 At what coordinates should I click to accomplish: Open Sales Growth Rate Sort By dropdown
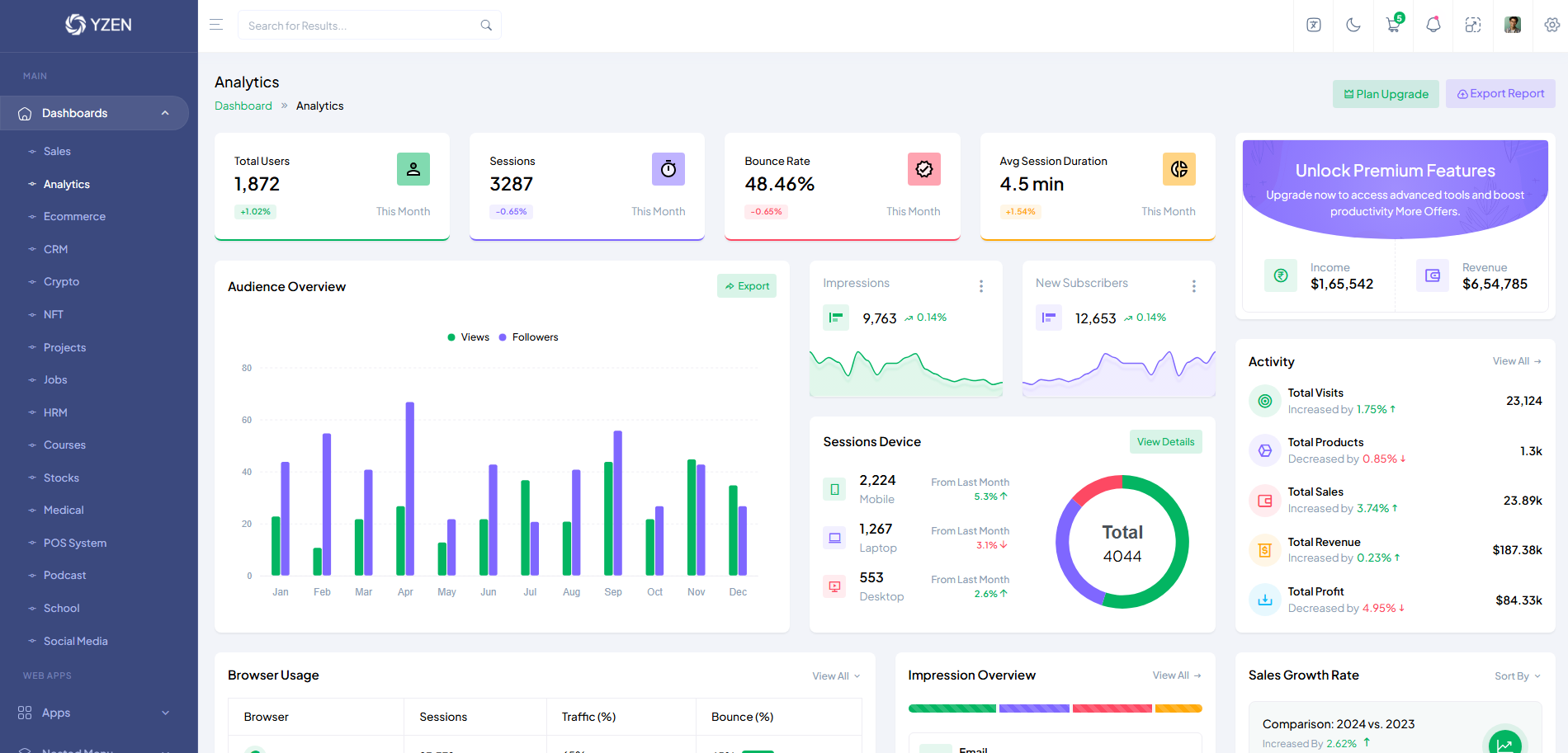point(1518,676)
